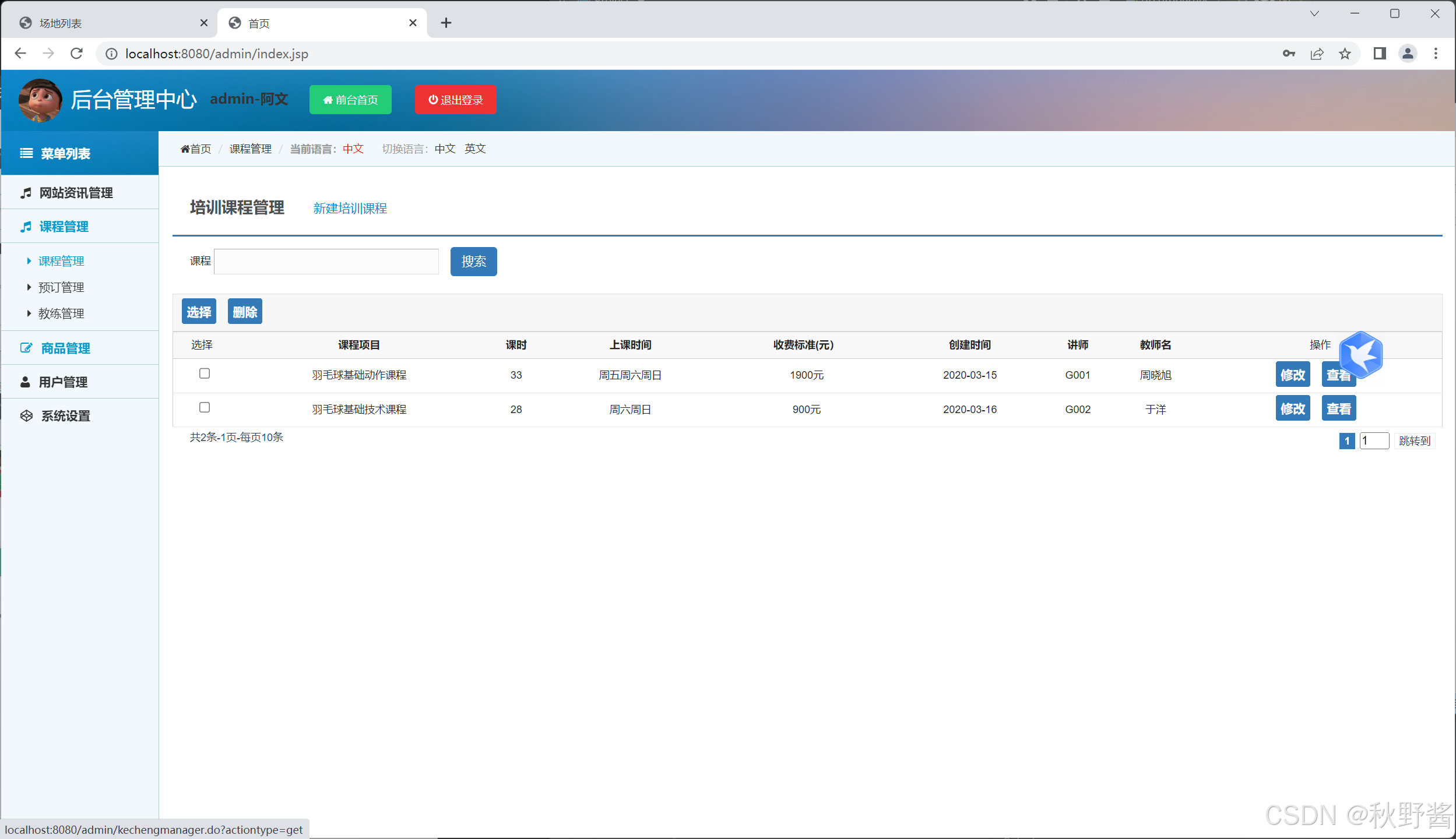This screenshot has height=839, width=1456.
Task: Expand 用户管理 sidebar menu
Action: pyautogui.click(x=63, y=382)
